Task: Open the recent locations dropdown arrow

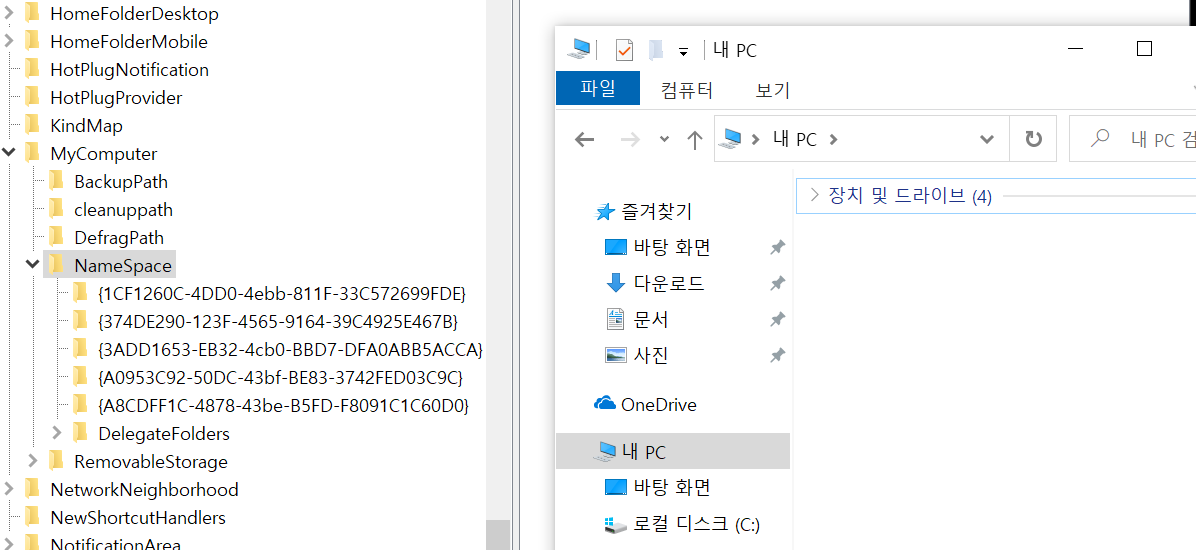Action: tap(664, 140)
